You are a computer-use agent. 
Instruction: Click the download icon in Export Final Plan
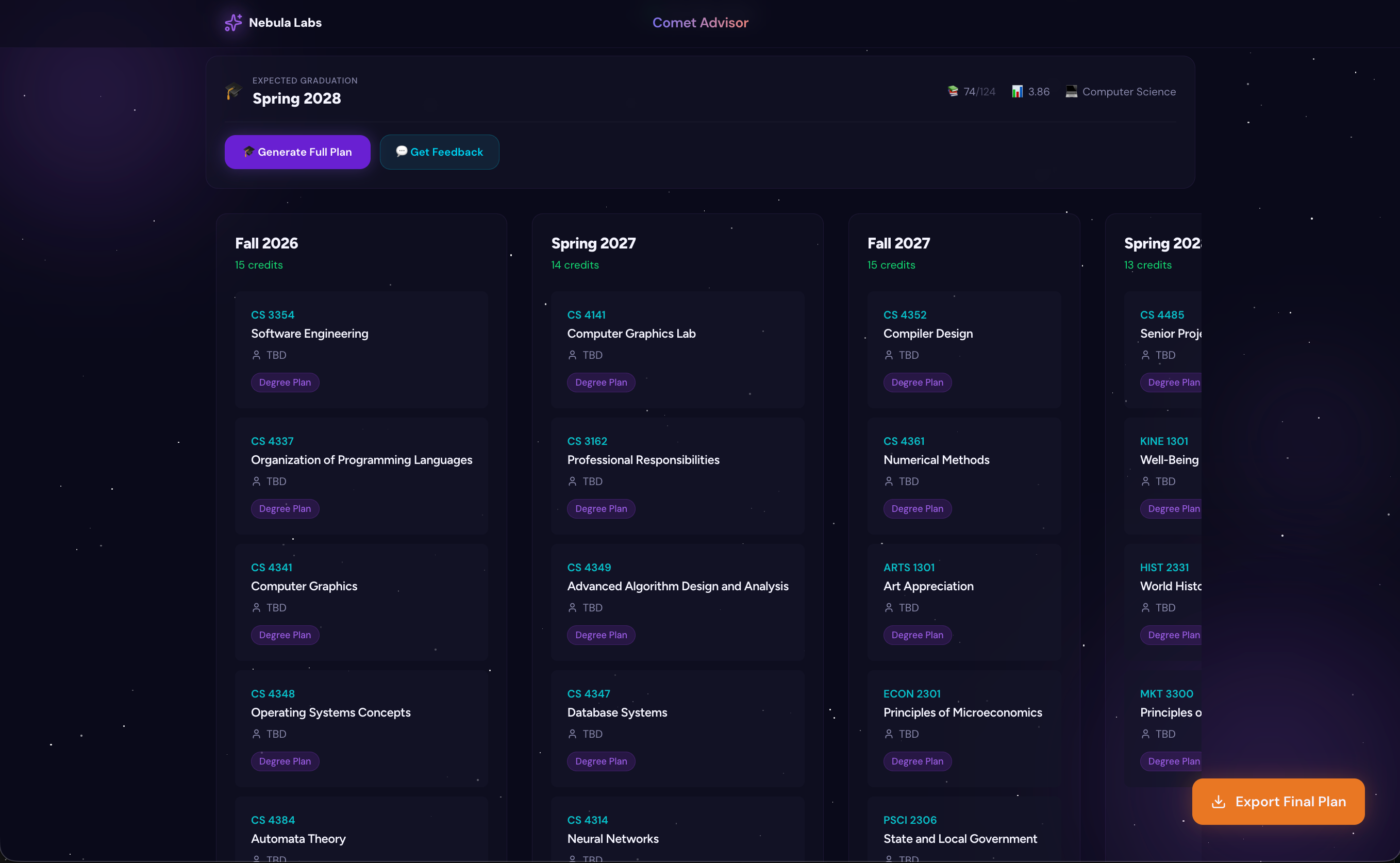tap(1218, 801)
